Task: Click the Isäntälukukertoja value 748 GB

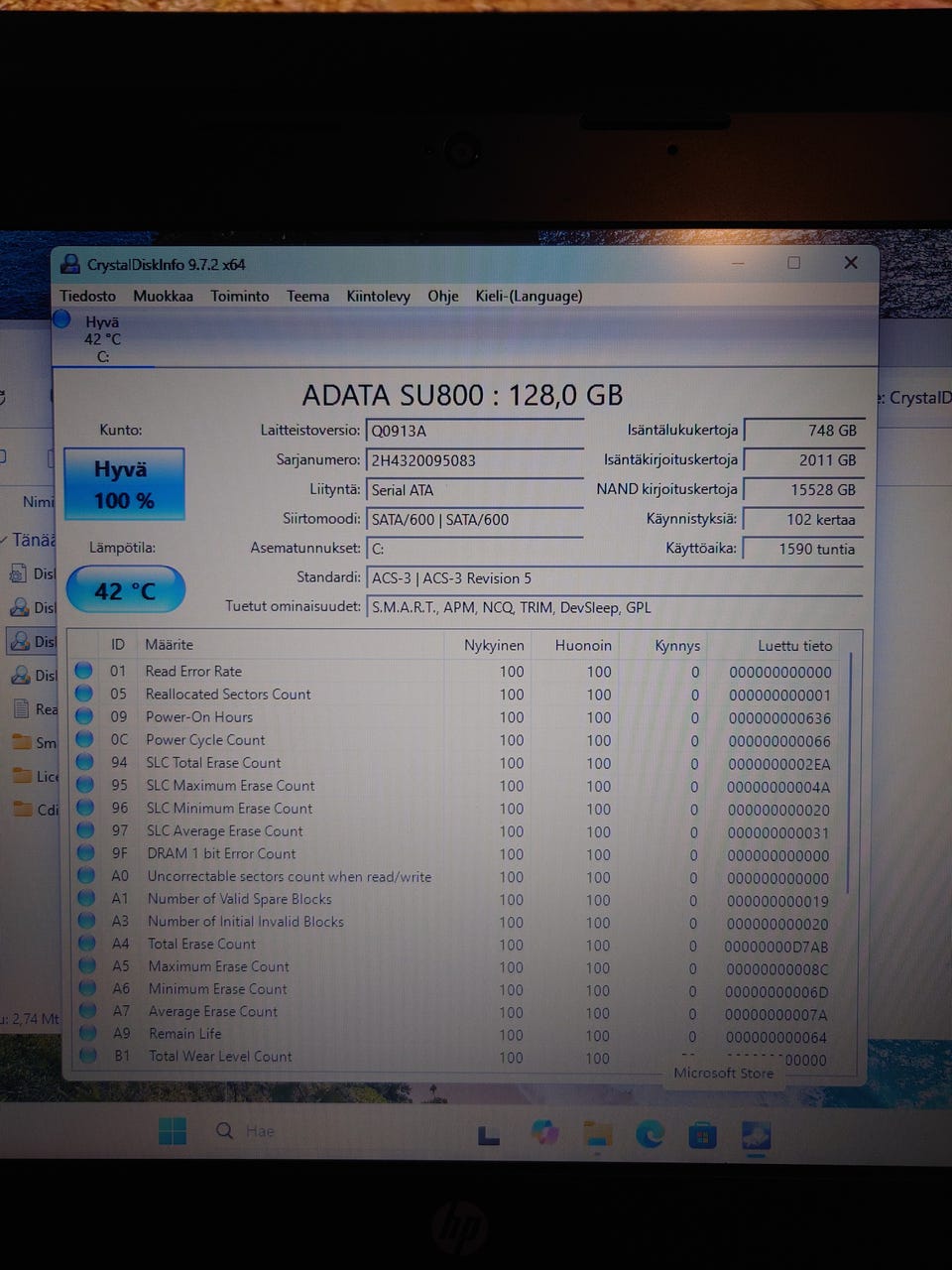Action: pos(803,431)
